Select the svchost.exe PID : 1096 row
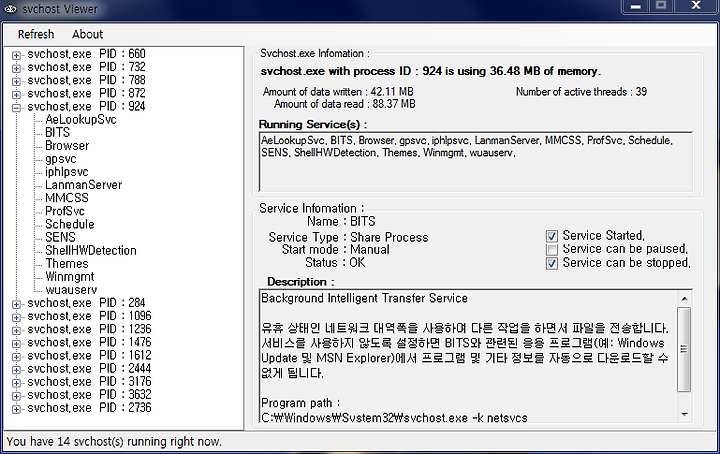 [x=89, y=316]
